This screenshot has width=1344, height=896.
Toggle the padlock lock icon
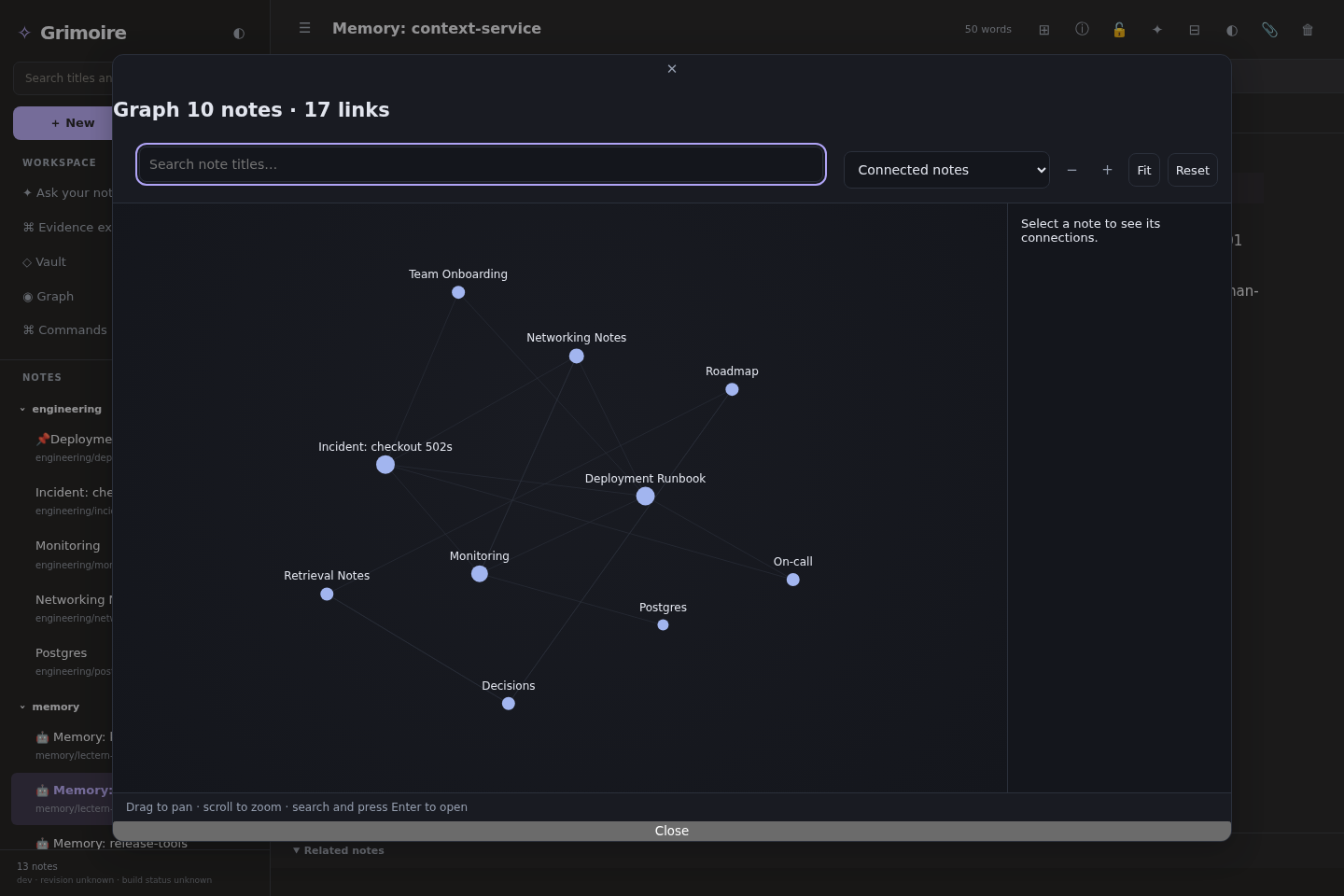tap(1119, 30)
